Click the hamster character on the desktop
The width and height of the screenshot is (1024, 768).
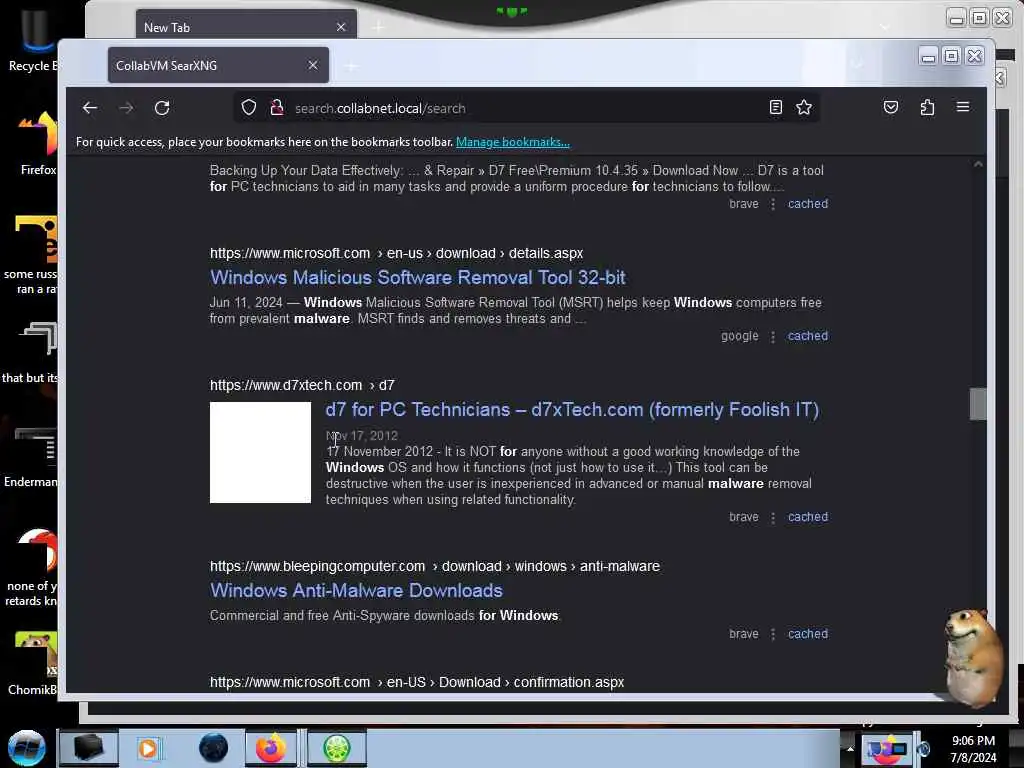972,656
